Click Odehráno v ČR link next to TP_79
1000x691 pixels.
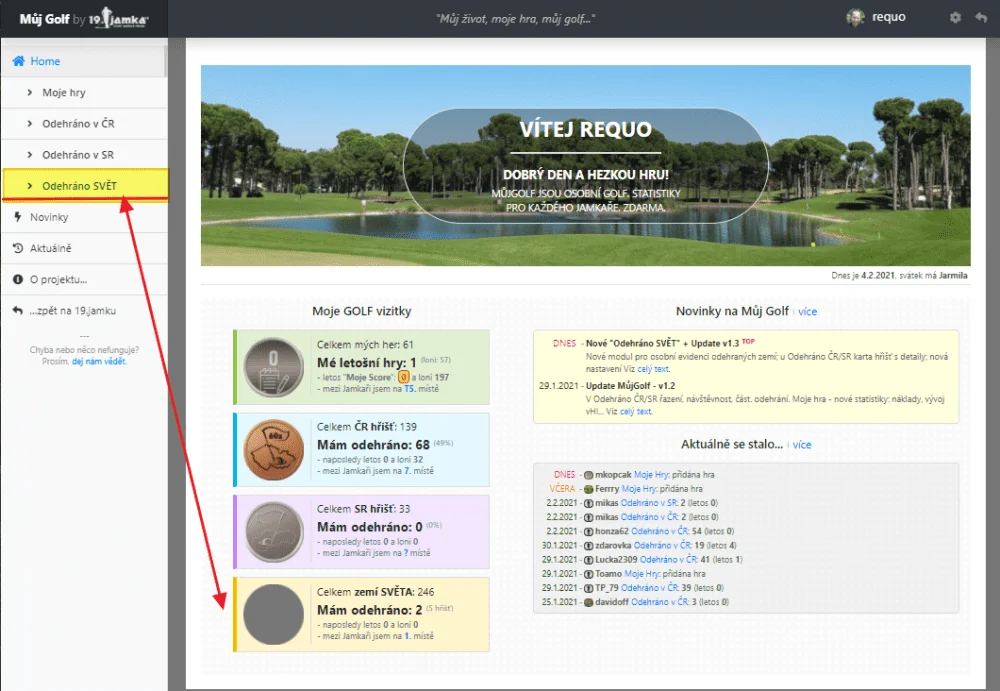(650, 588)
